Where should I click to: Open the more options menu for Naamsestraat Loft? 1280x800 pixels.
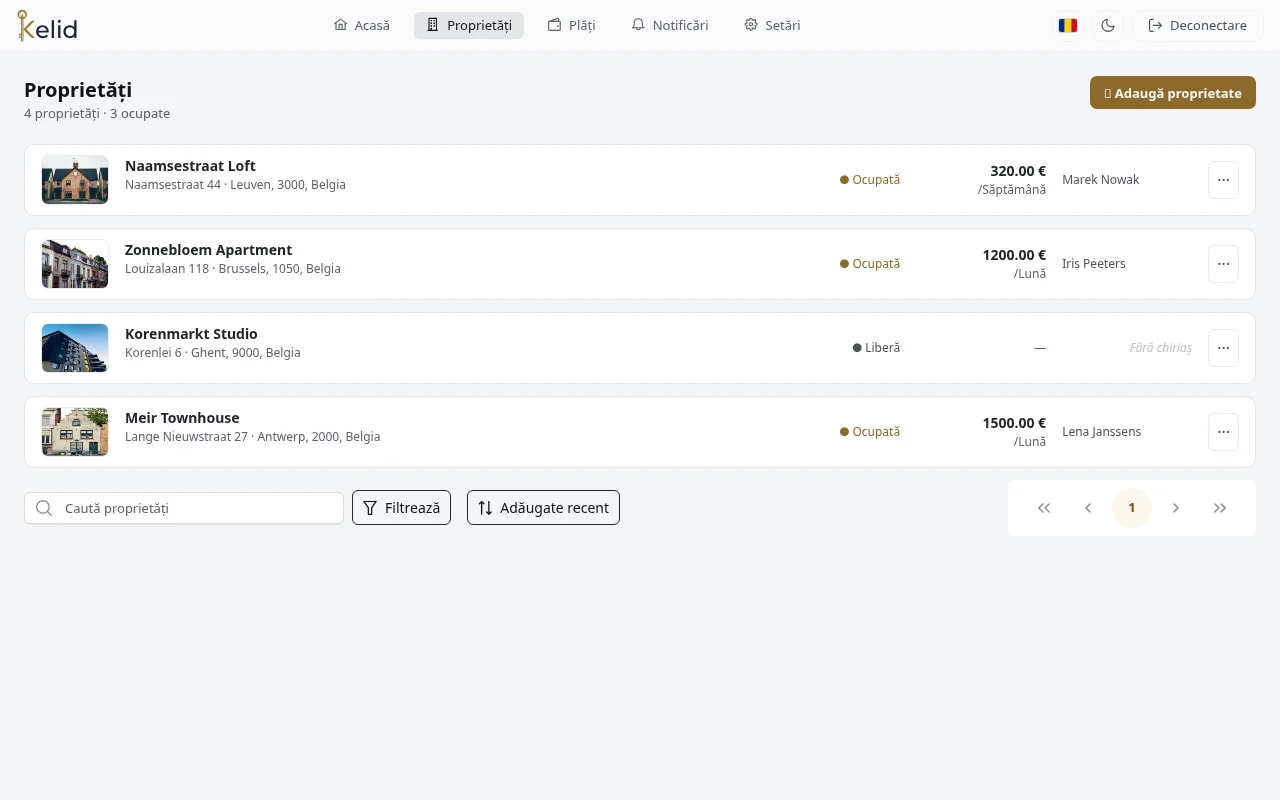1223,180
